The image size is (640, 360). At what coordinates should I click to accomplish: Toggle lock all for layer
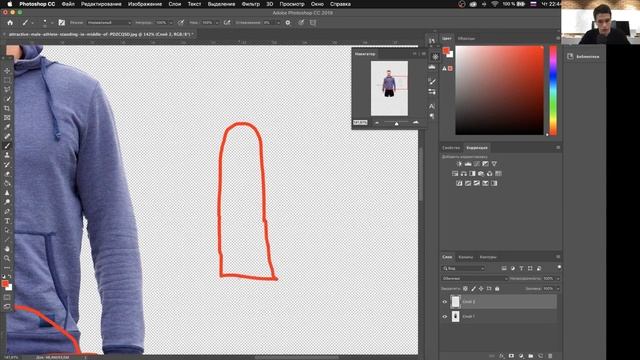[497, 289]
